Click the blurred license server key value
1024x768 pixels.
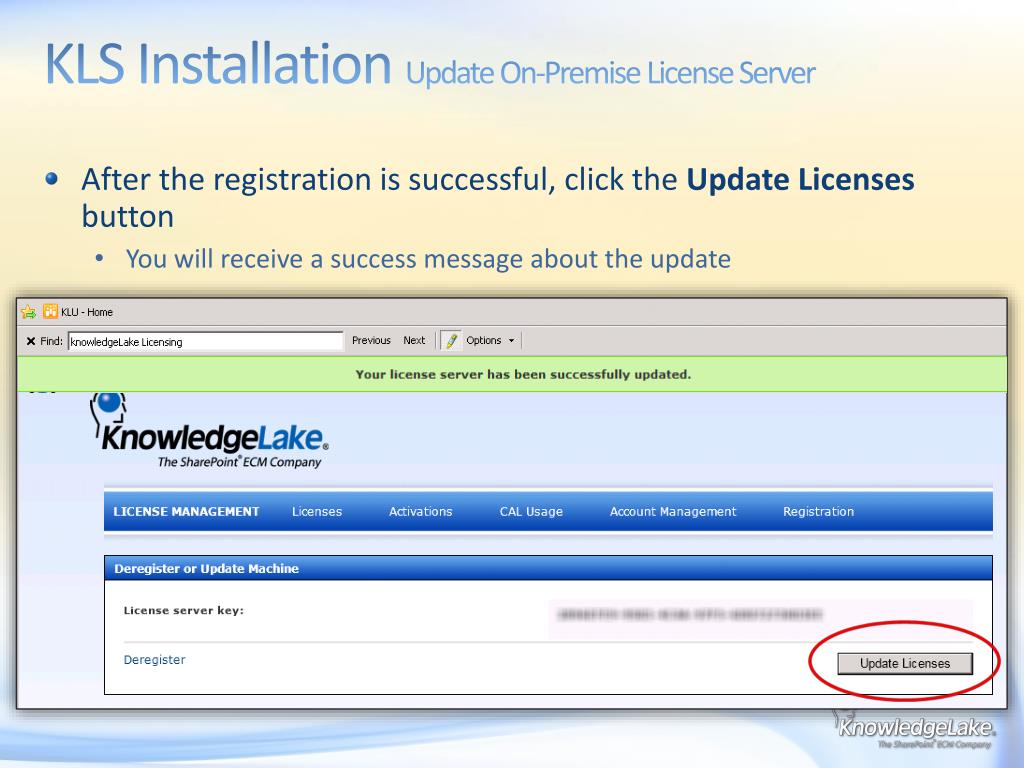tap(689, 614)
